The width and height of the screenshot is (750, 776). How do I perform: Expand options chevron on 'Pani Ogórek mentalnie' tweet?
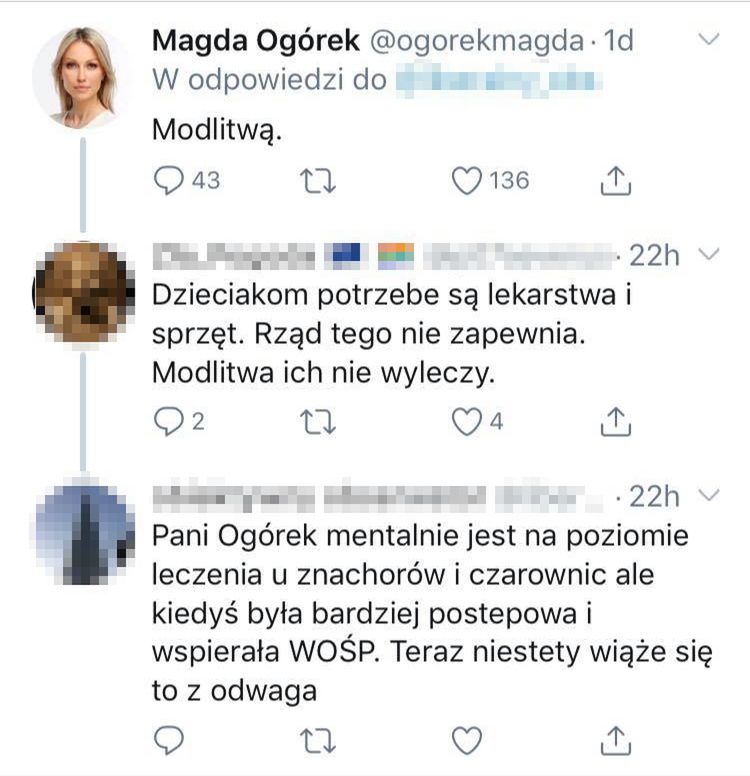pyautogui.click(x=708, y=494)
